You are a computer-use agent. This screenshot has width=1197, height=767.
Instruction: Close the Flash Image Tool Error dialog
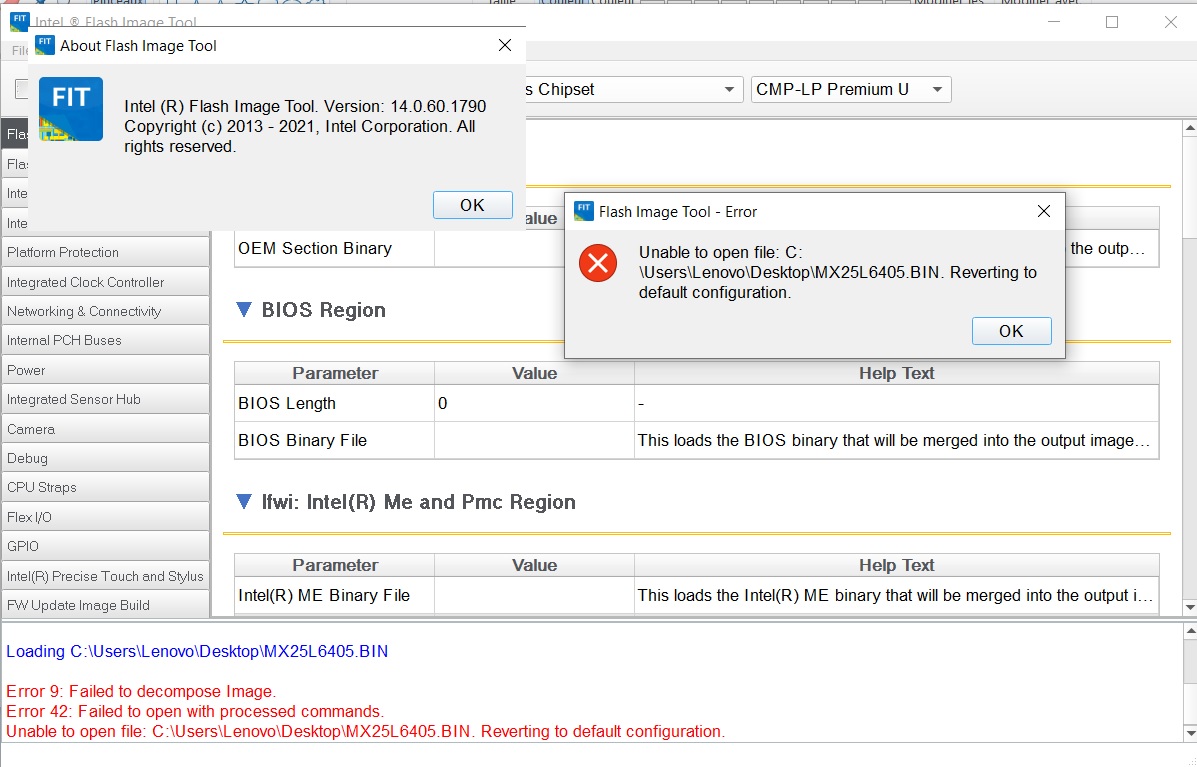point(1044,211)
